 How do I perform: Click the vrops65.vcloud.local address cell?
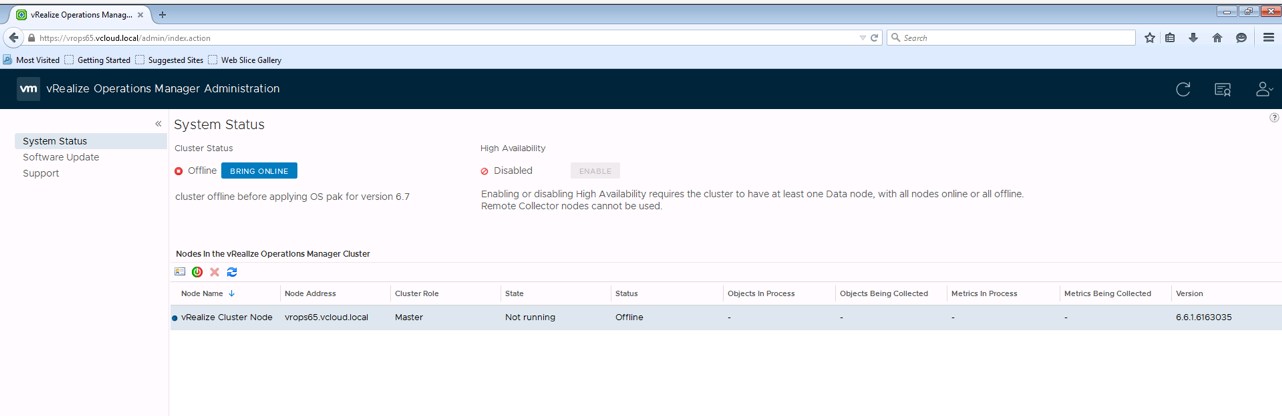click(x=326, y=317)
